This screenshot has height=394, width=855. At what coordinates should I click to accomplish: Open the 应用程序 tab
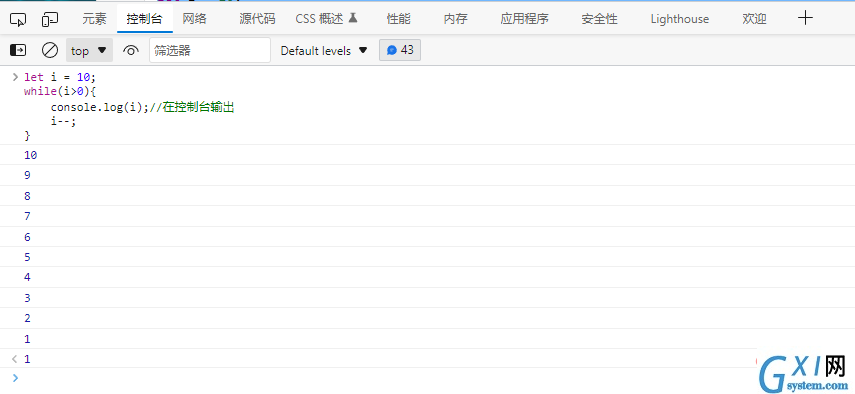(525, 19)
